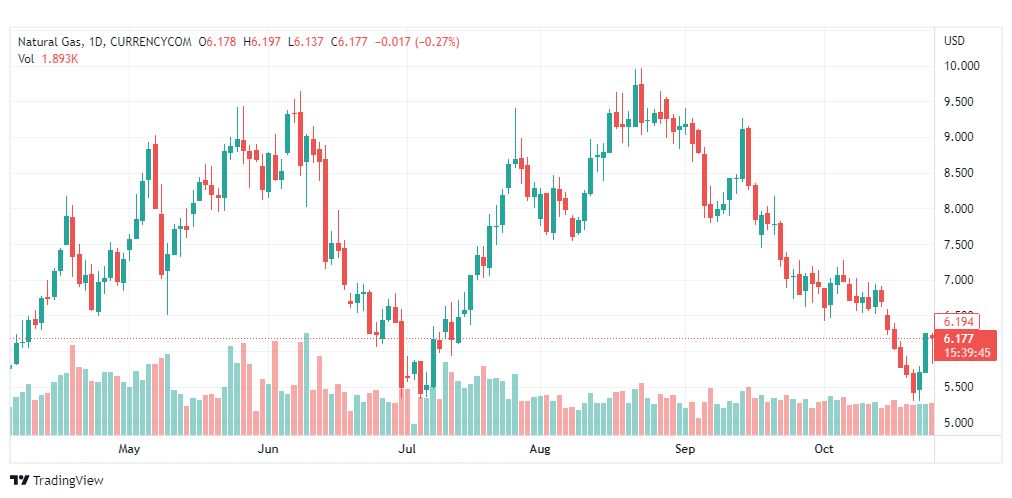The height and width of the screenshot is (498, 1012).
Task: Select the Aug label on time axis
Action: tap(540, 449)
